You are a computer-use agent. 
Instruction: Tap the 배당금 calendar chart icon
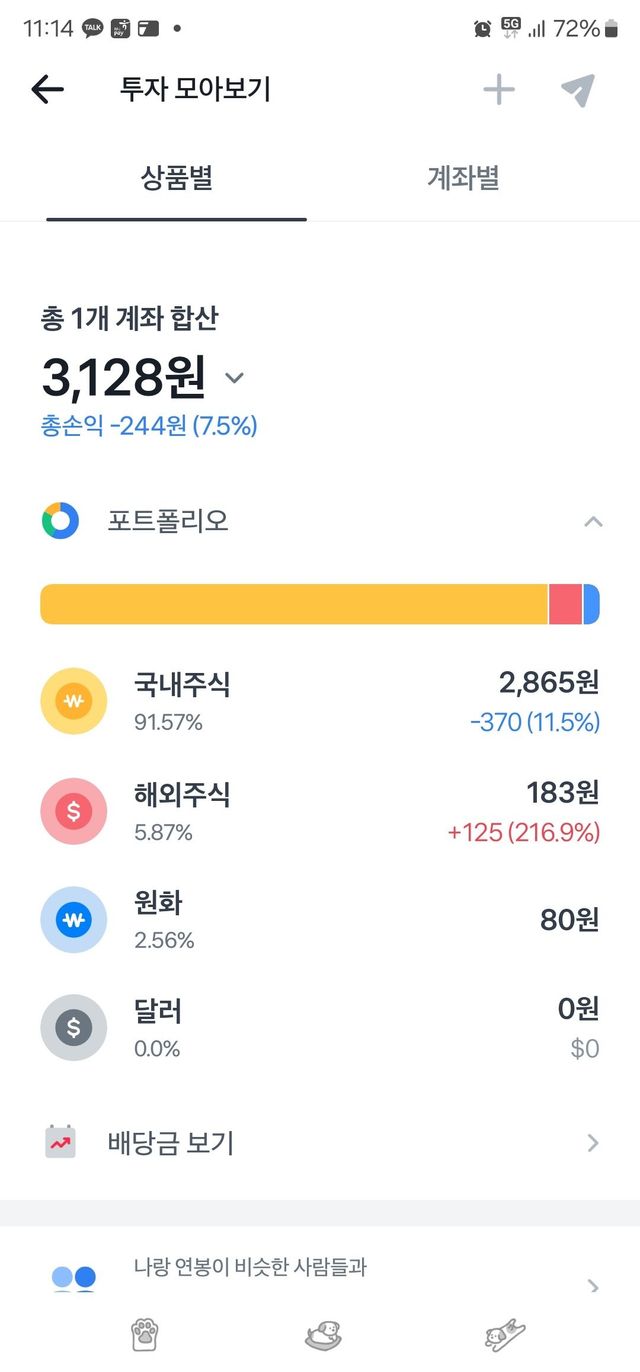(x=60, y=1142)
